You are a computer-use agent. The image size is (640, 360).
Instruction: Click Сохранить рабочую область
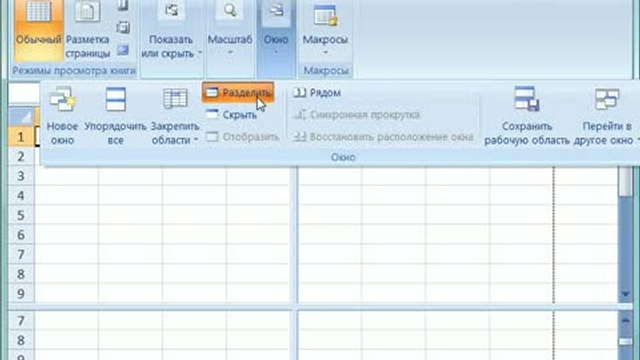(x=527, y=116)
